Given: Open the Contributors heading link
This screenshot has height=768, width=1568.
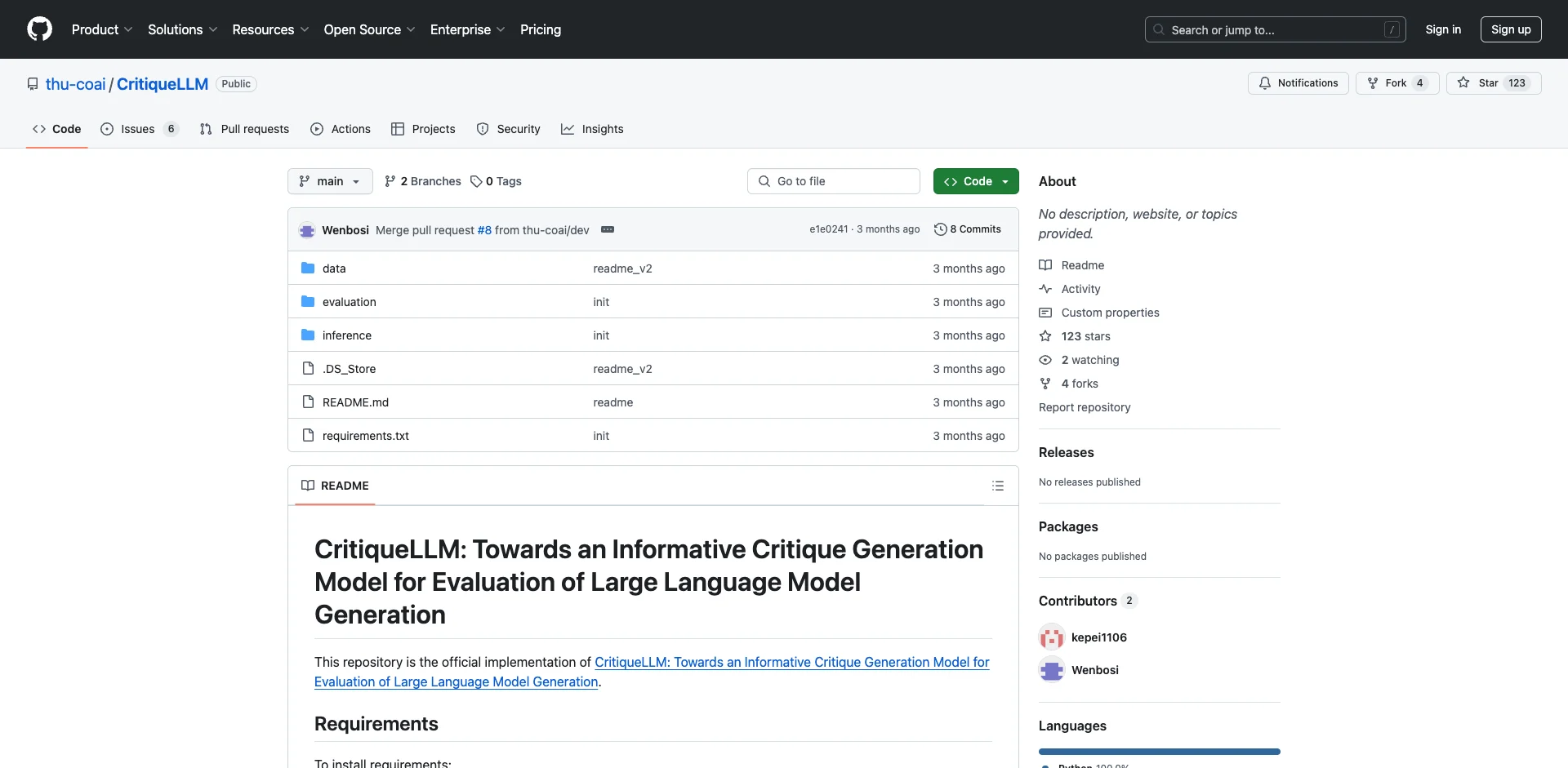Looking at the screenshot, I should [x=1087, y=601].
